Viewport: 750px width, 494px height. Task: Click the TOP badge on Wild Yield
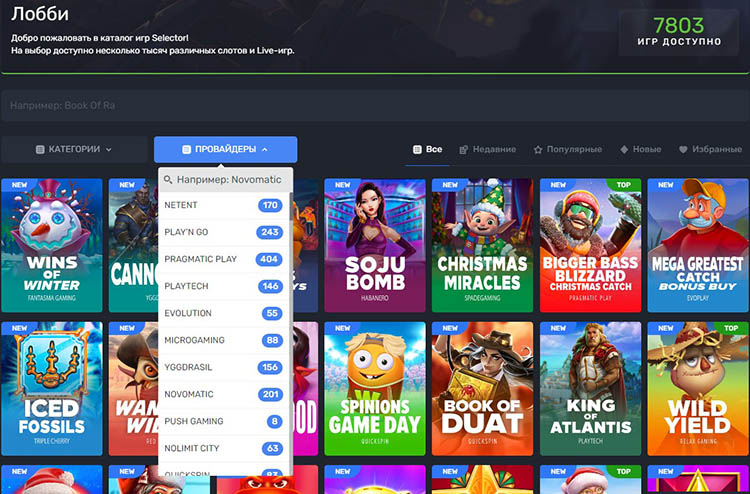click(x=731, y=328)
